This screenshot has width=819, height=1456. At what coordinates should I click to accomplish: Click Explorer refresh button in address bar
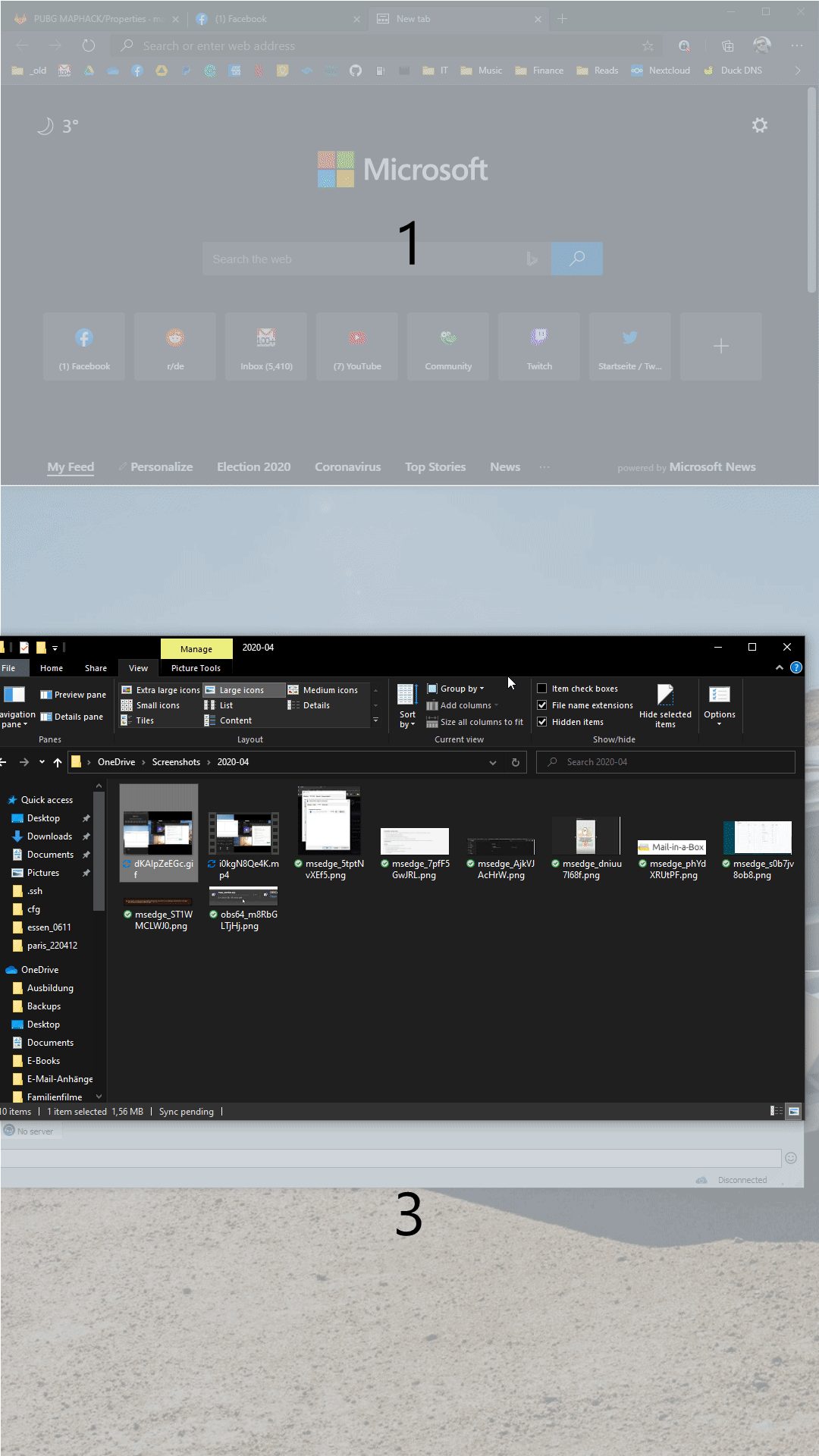tap(516, 762)
